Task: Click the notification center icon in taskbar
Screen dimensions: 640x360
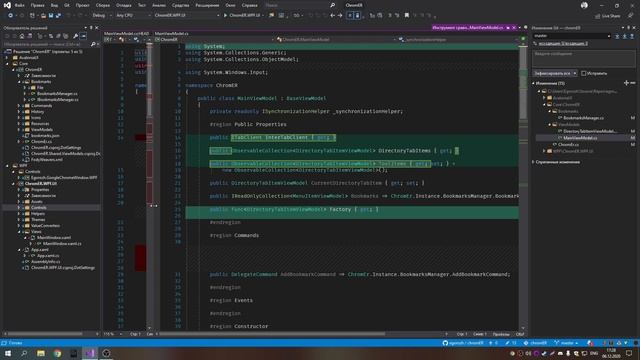Action: (629, 353)
